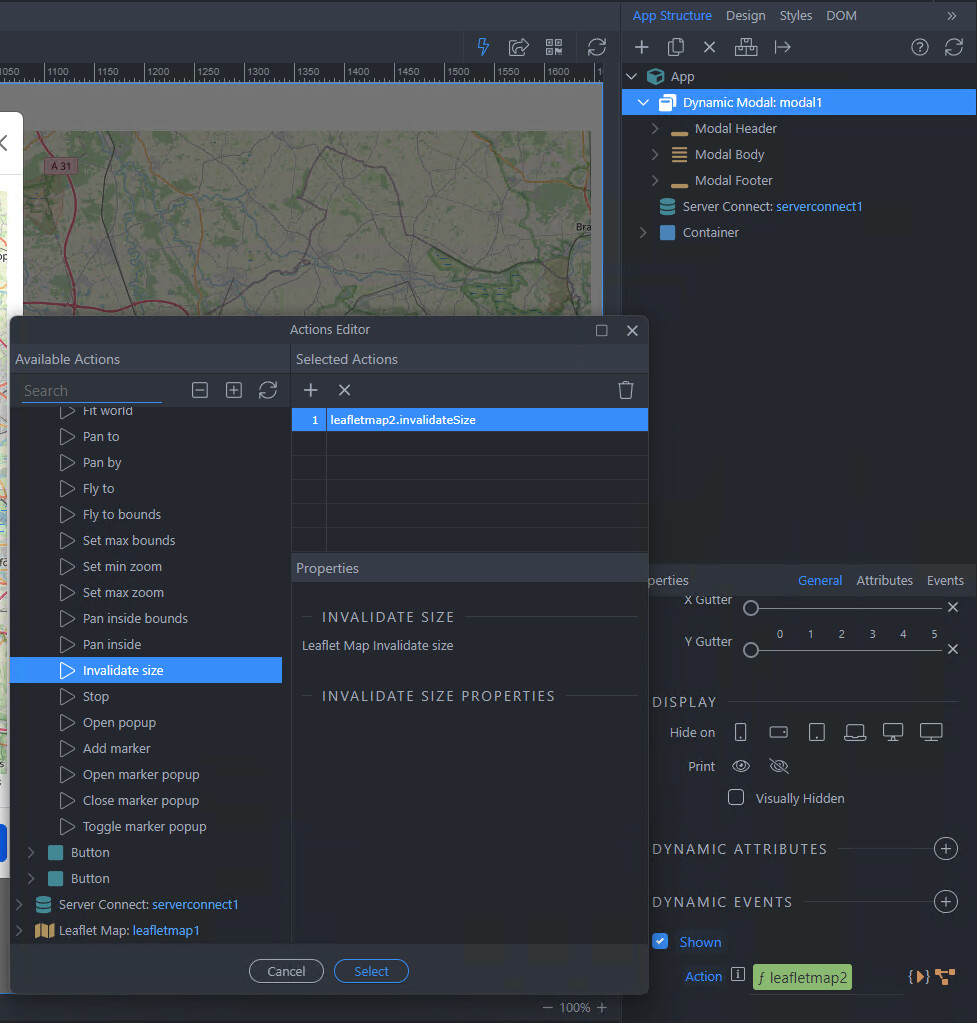Screen dimensions: 977x1023
Task: Click the refresh icon in Available Actions
Action: point(267,390)
